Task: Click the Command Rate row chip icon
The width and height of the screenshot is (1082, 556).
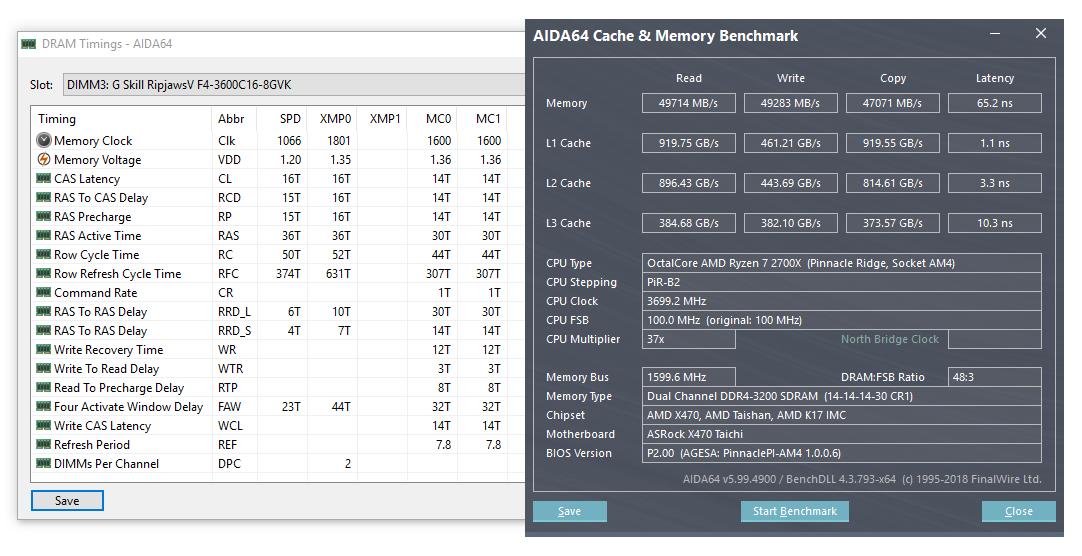Action: [43, 292]
